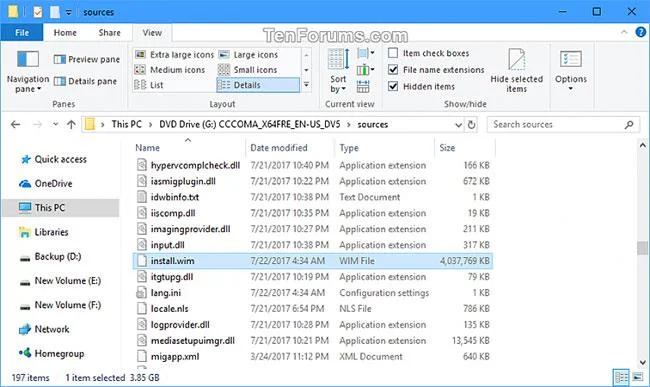
Task: Select the View ribbon tab
Action: (x=152, y=33)
